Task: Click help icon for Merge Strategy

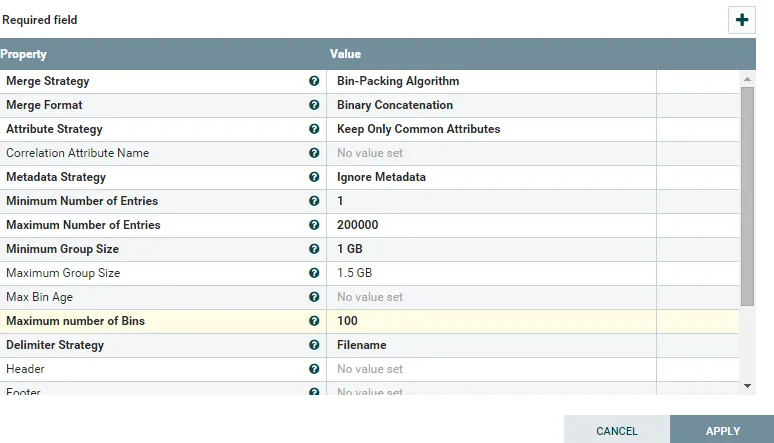Action: coord(314,81)
